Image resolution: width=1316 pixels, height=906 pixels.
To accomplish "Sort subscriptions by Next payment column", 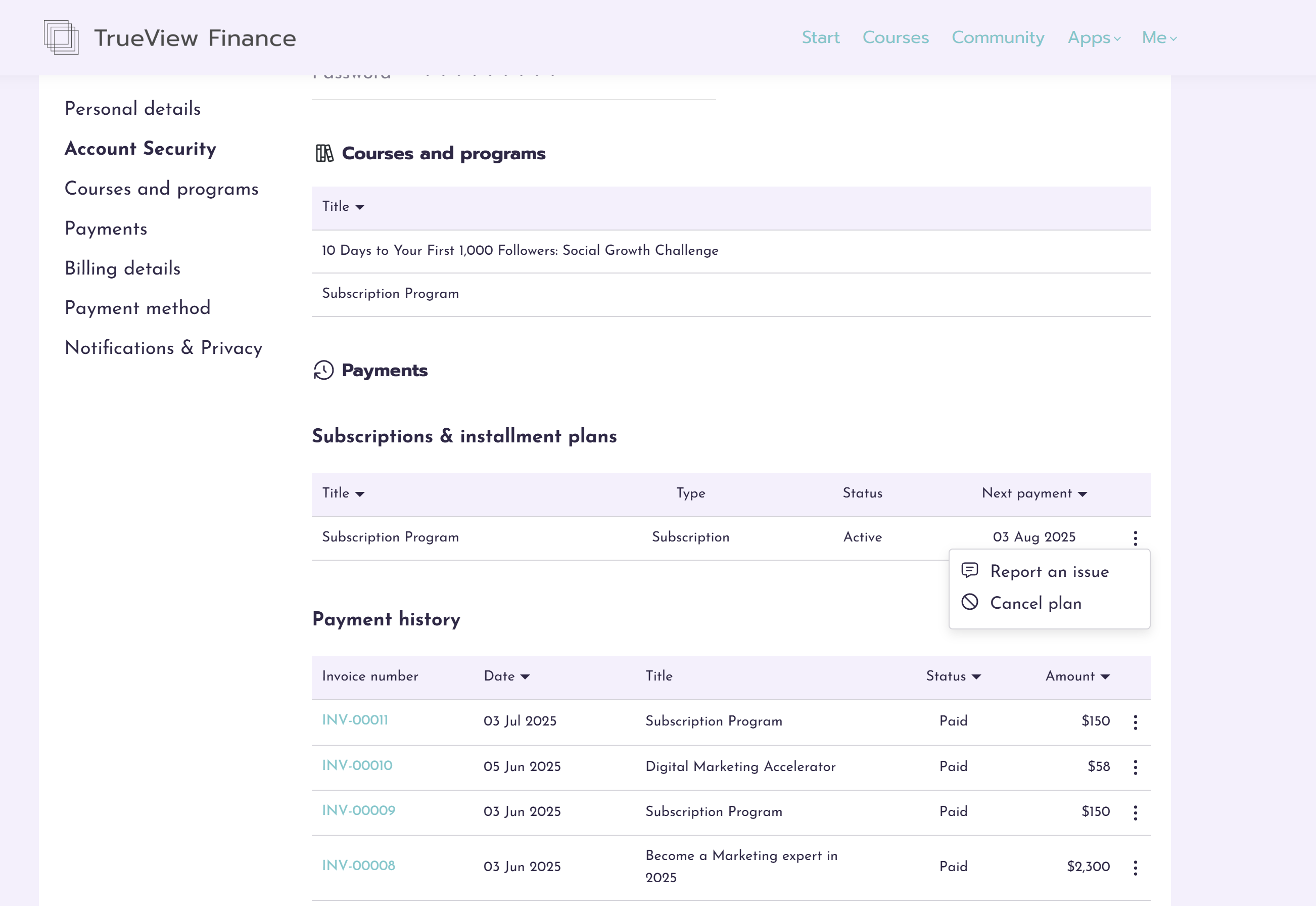I will pos(1034,493).
